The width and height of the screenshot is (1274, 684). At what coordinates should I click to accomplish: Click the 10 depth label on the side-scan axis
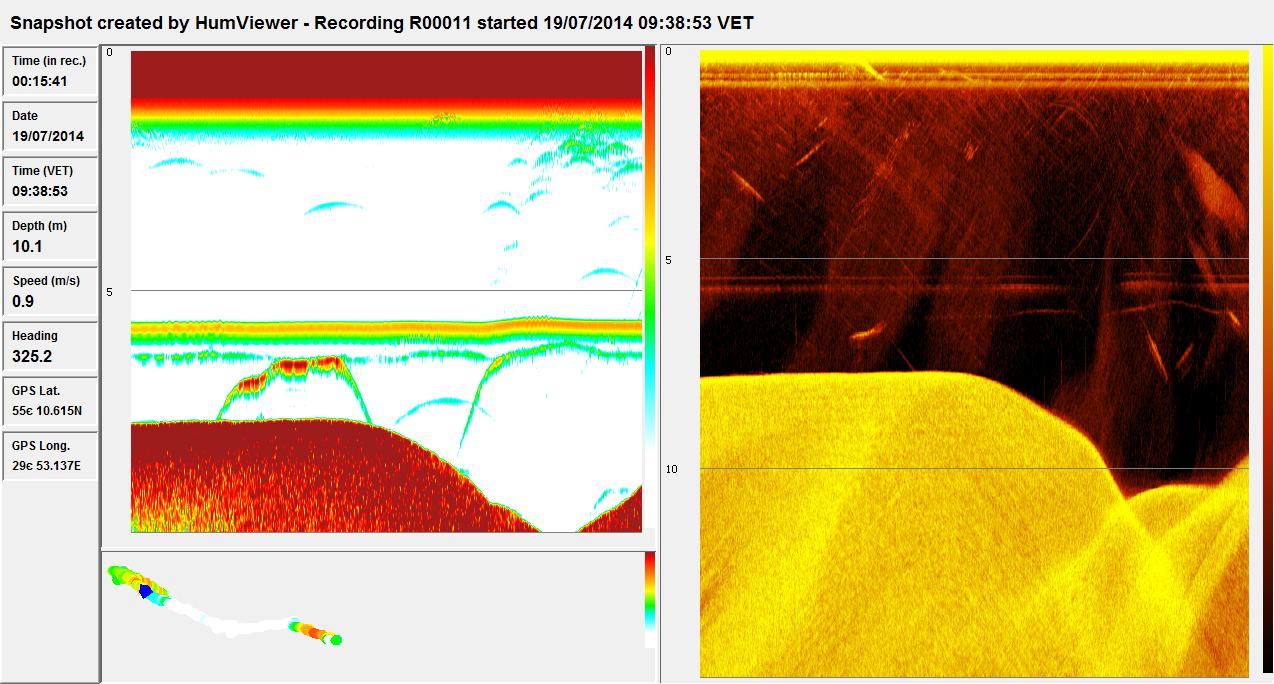pyautogui.click(x=671, y=469)
